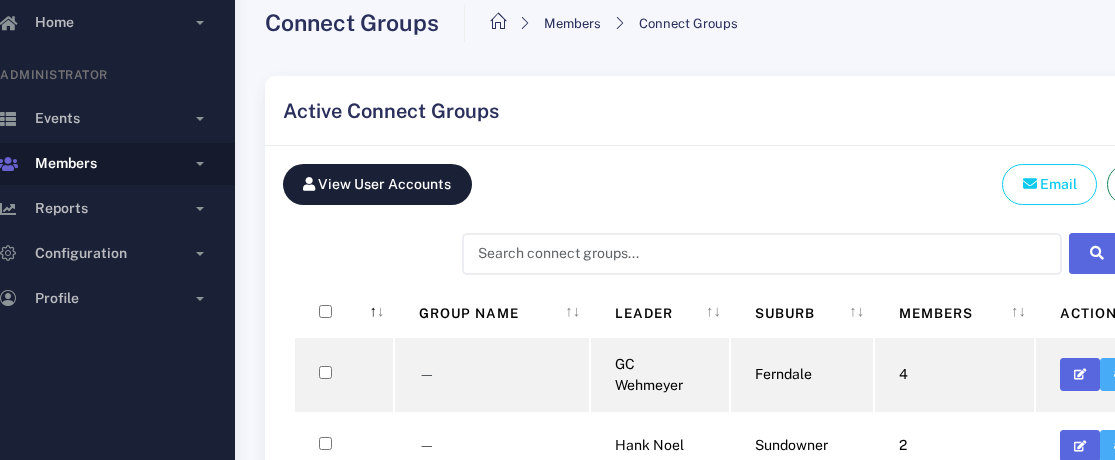Click the Profile user icon in sidebar
The width and height of the screenshot is (1115, 460).
(8, 299)
